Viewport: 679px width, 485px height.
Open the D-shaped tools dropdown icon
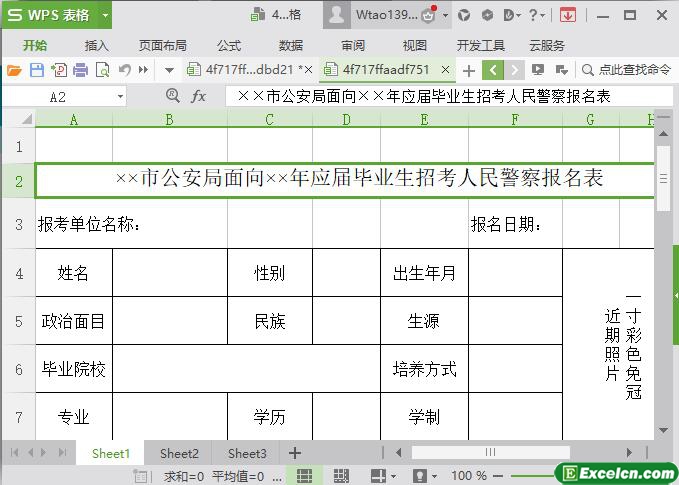512,15
